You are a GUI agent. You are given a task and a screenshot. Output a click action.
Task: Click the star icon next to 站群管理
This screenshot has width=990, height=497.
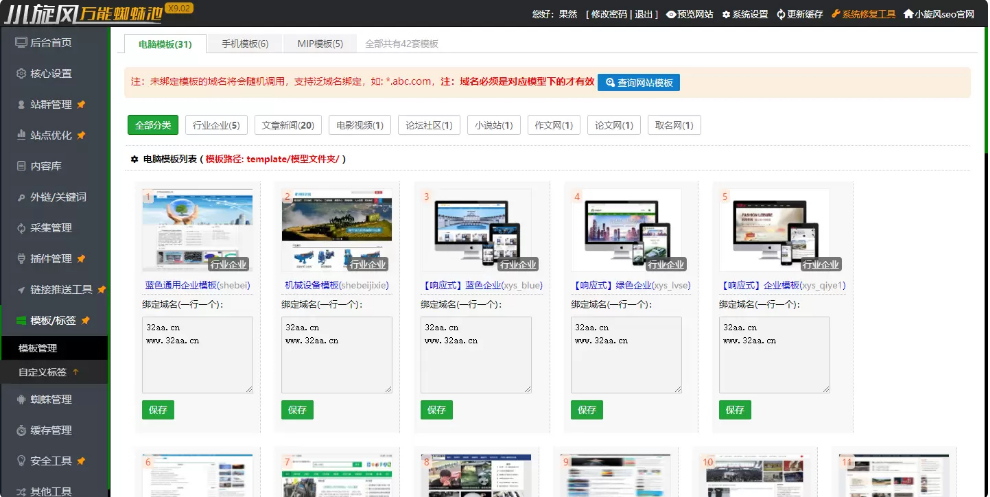(81, 104)
